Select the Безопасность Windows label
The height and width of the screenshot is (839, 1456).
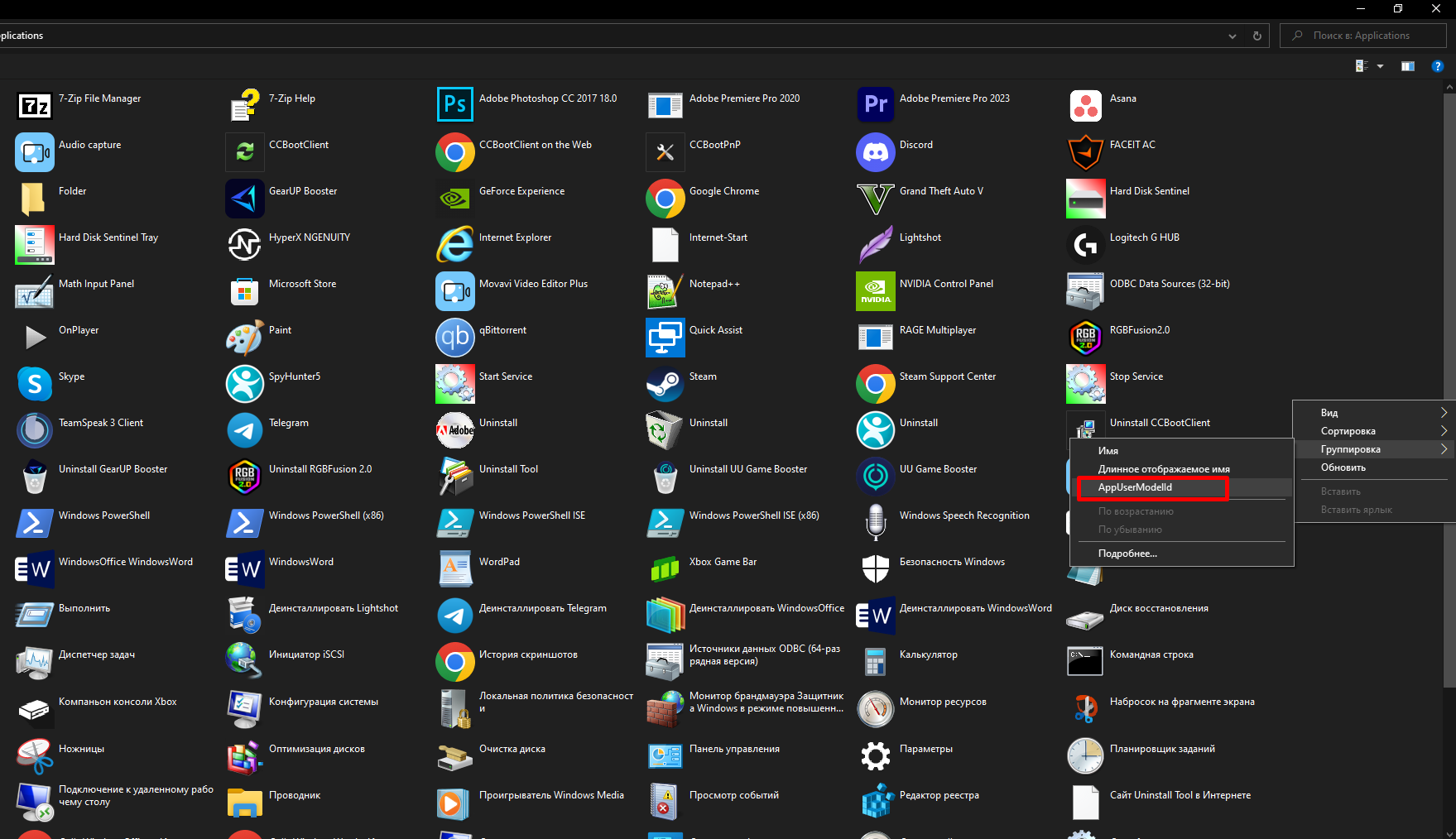pyautogui.click(x=952, y=562)
